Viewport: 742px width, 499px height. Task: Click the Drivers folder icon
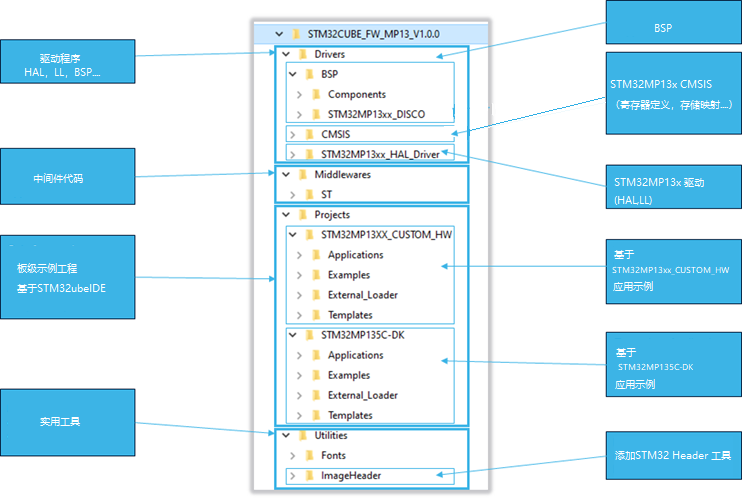(303, 54)
